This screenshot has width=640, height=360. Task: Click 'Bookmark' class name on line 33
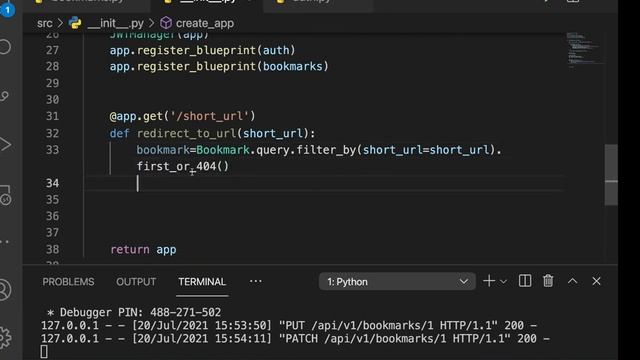tap(223, 150)
